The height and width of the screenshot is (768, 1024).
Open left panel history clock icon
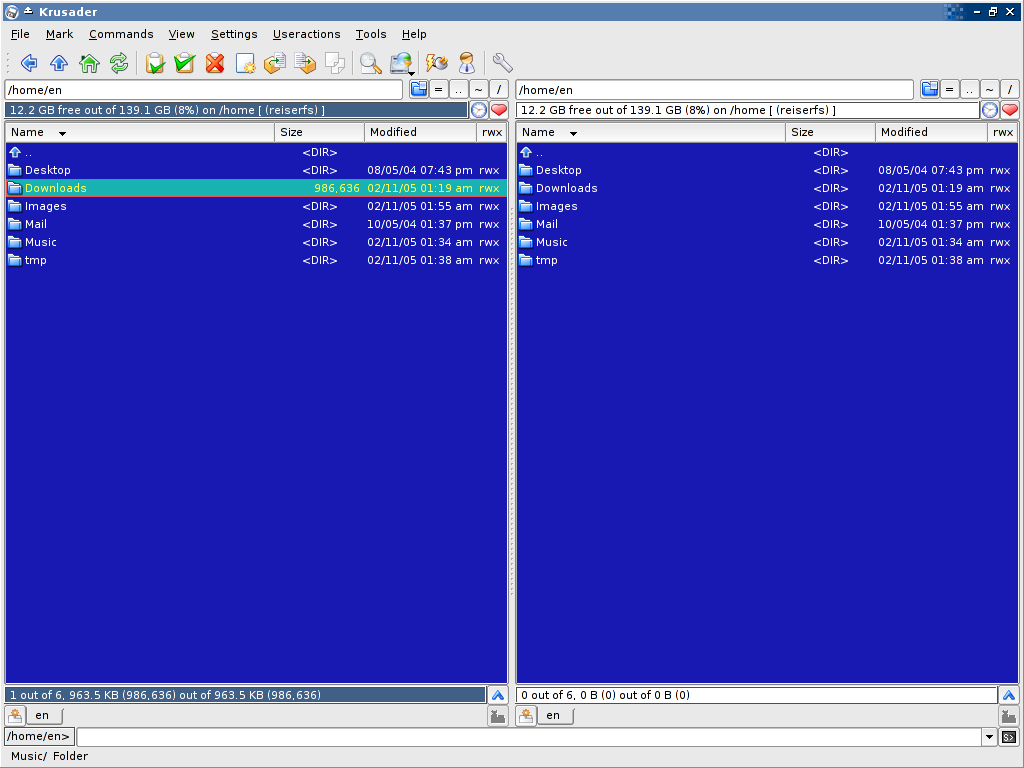pos(479,110)
